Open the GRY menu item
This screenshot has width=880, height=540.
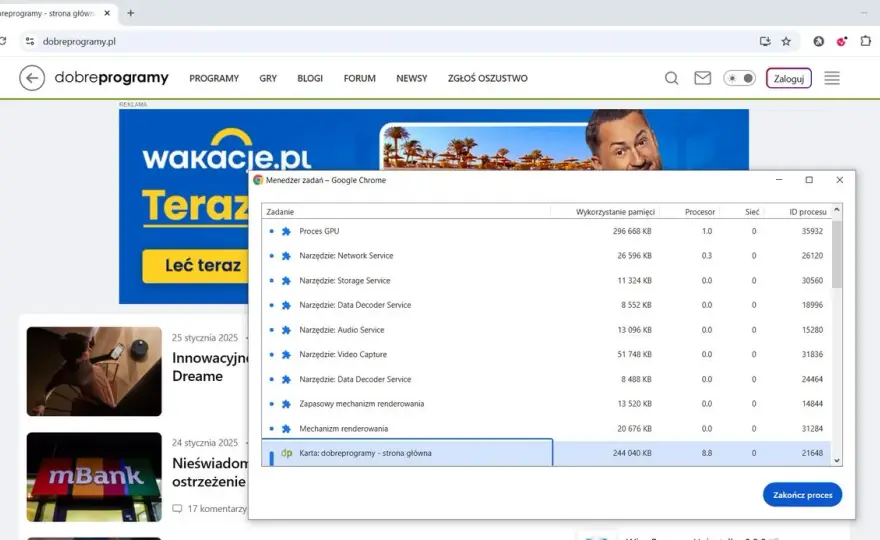point(268,79)
